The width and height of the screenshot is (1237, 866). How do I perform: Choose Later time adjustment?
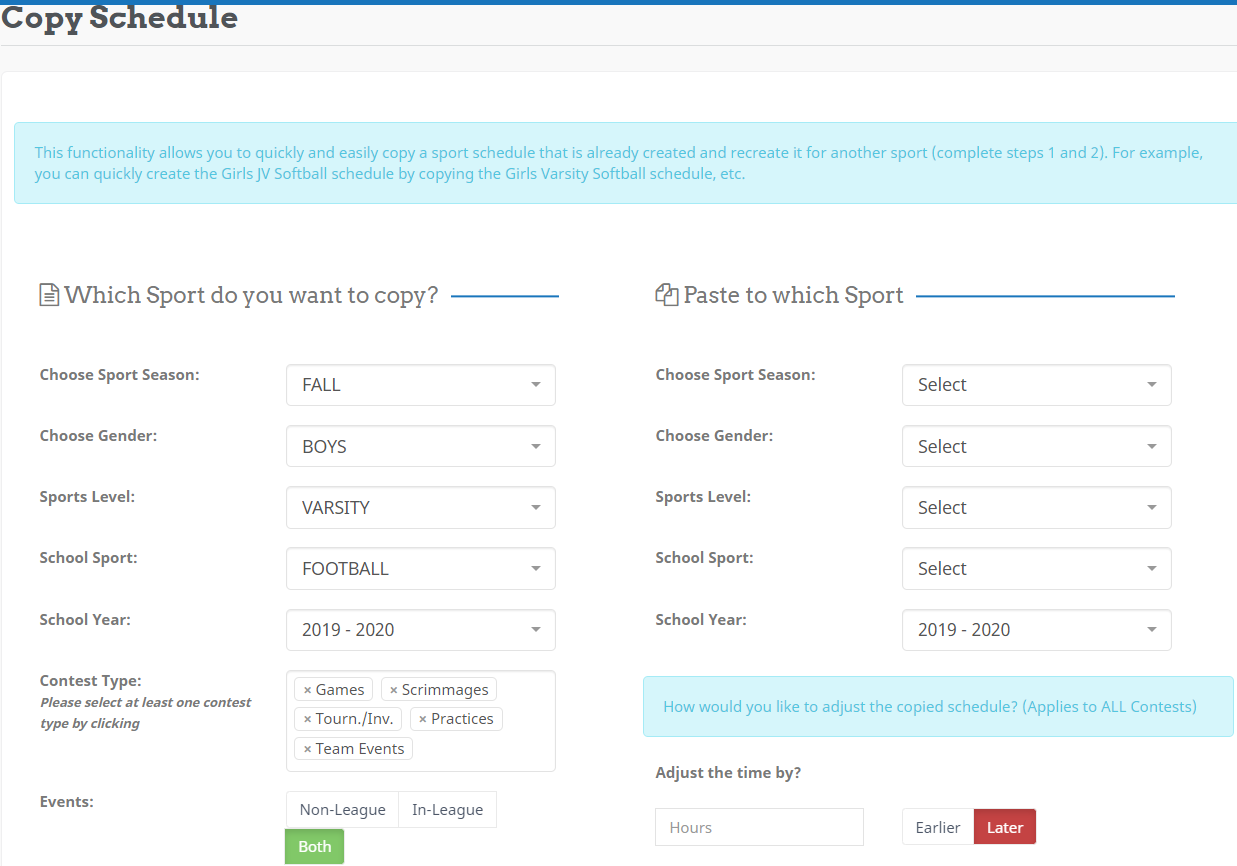[x=1004, y=827]
